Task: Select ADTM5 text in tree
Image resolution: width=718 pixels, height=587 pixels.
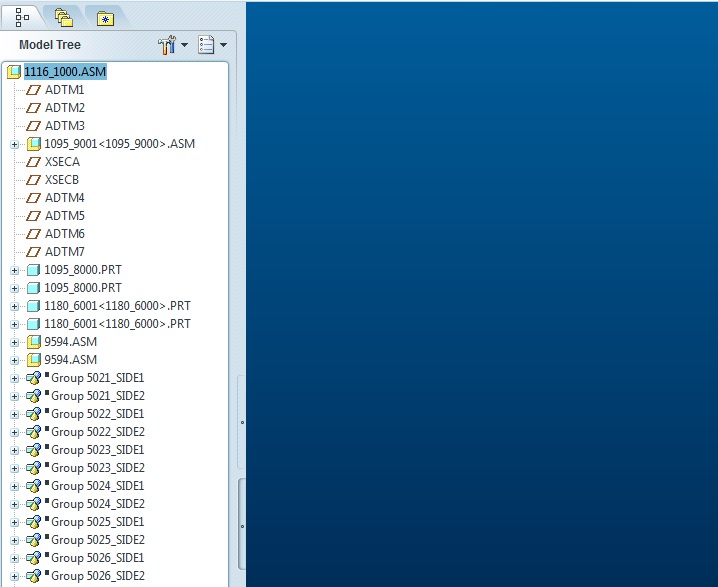Action: click(x=65, y=216)
